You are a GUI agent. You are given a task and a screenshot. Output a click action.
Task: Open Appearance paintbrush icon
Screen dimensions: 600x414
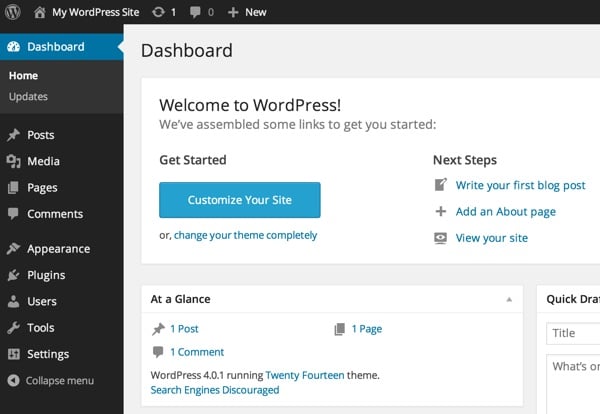click(13, 249)
